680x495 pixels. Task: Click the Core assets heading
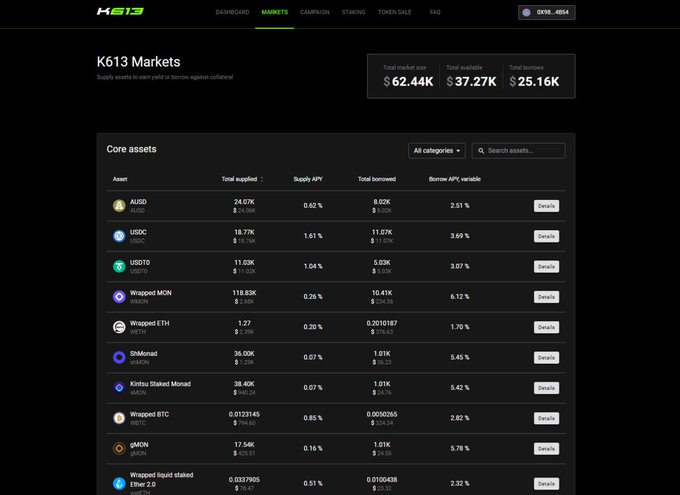pyautogui.click(x=131, y=149)
